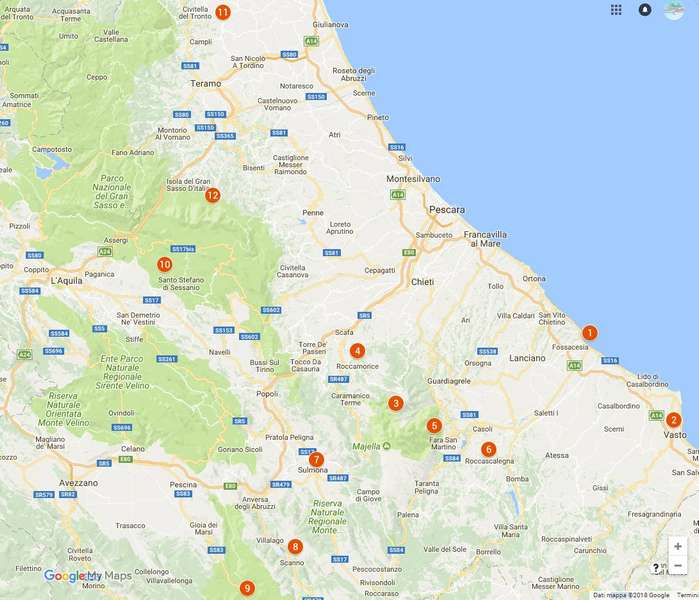Open marker 11 near Civitella del Tronto
The height and width of the screenshot is (600, 699).
pyautogui.click(x=222, y=12)
